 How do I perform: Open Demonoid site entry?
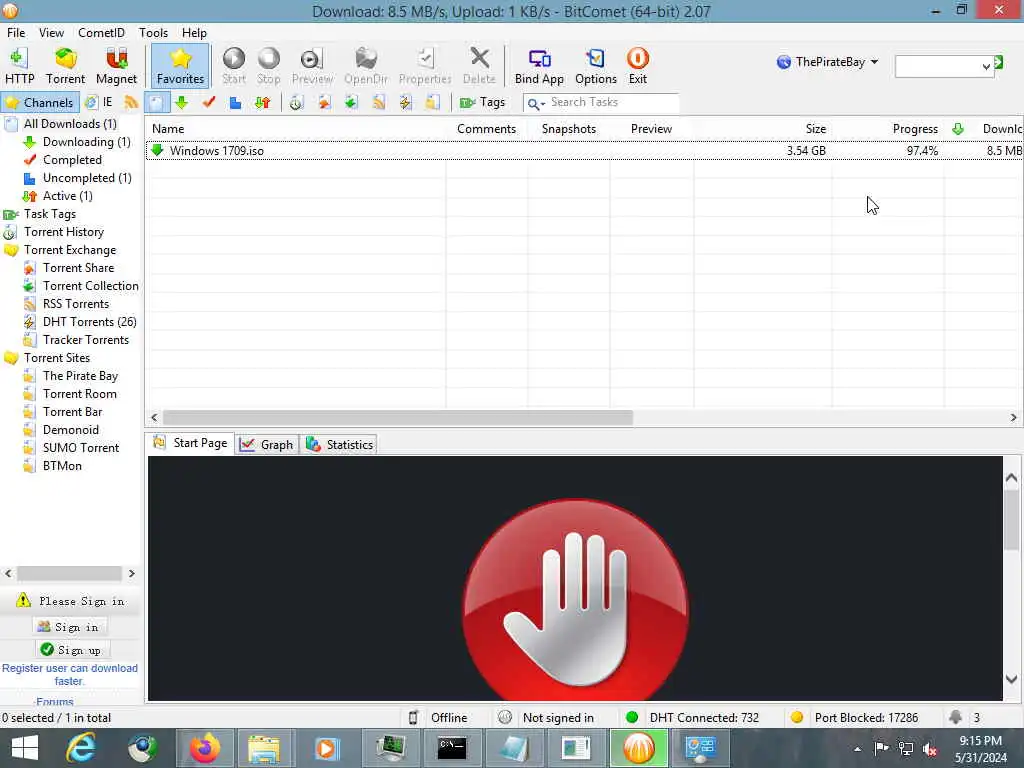[71, 430]
